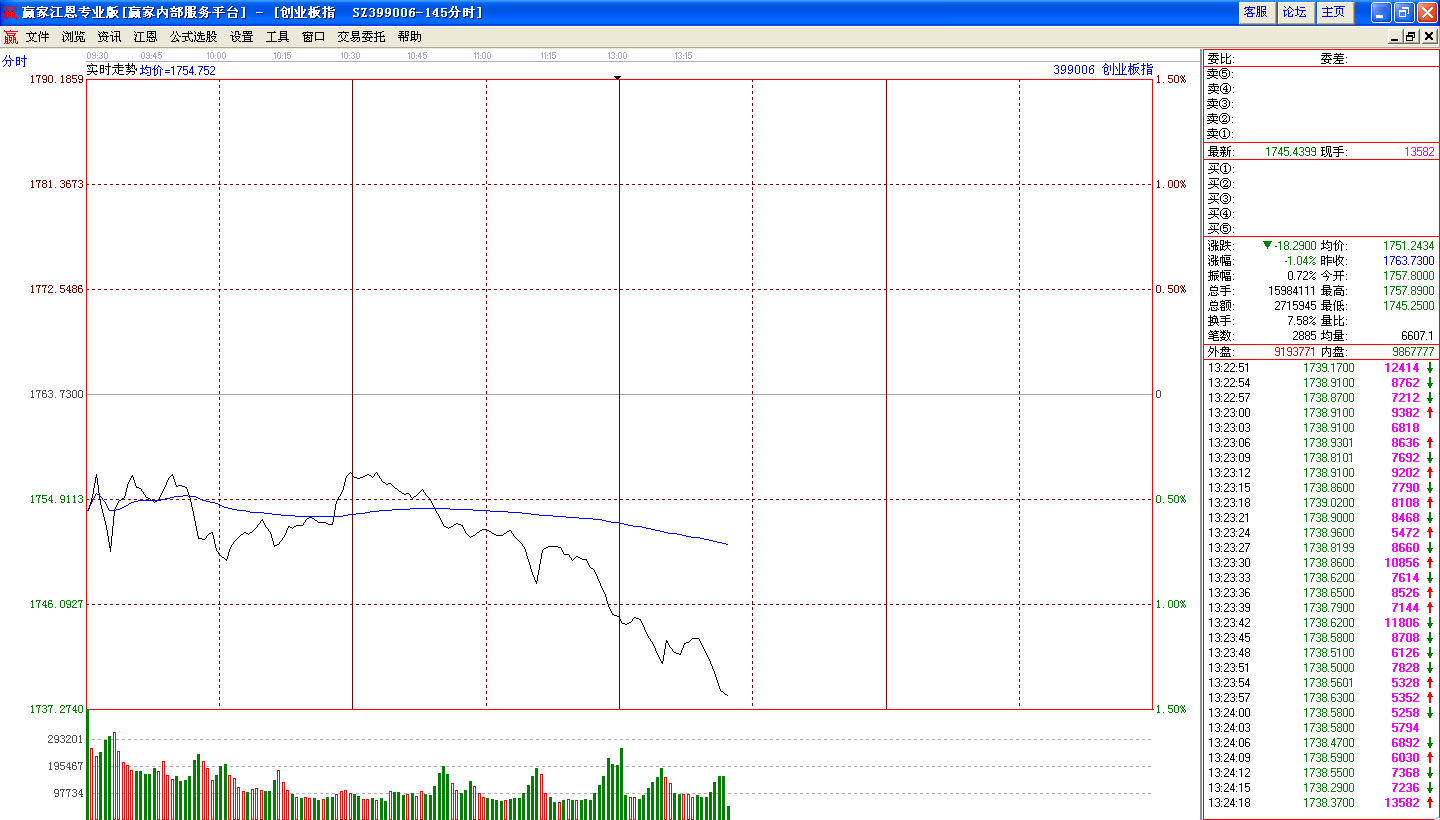Viewport: 1440px width, 820px height.
Task: Click the black triangle marker atop the chart
Action: 618,77
